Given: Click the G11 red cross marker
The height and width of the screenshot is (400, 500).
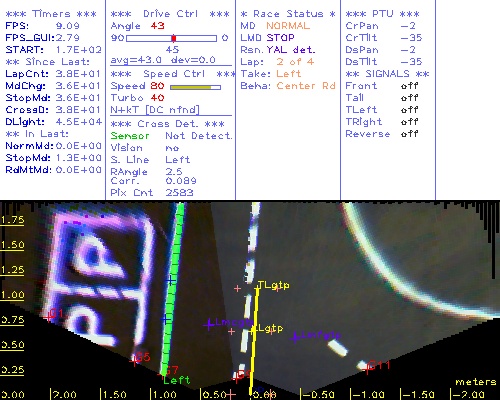Looking at the screenshot, I should click(x=367, y=368).
